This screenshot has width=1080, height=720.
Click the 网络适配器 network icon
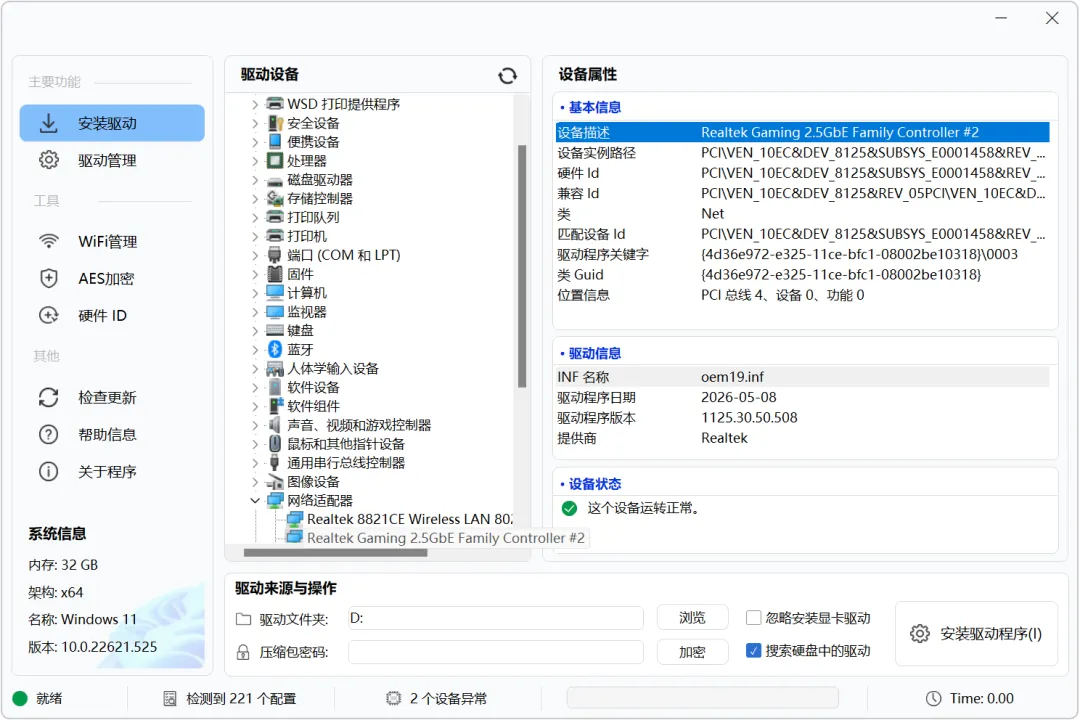275,500
